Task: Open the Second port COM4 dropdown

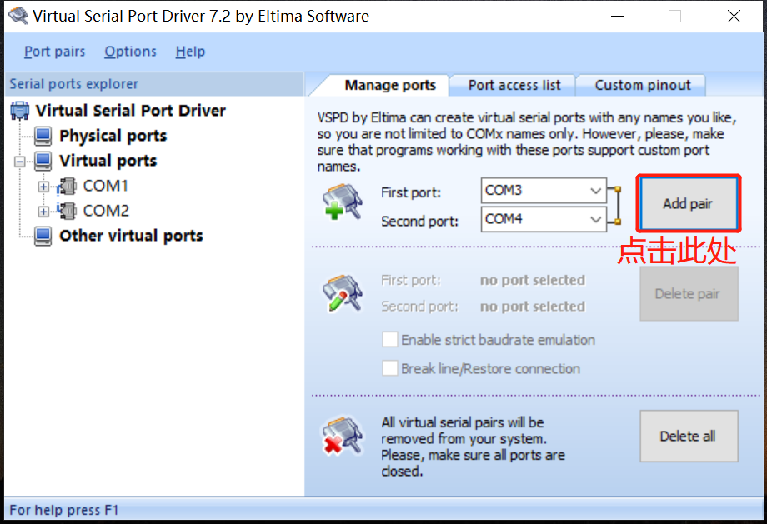Action: 596,219
